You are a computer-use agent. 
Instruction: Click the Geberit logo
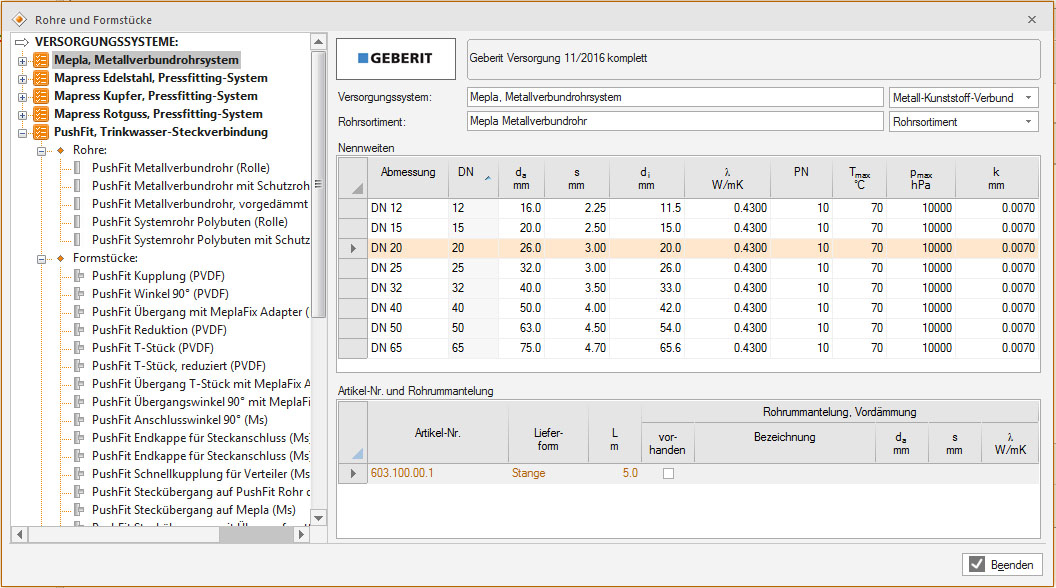(x=395, y=59)
